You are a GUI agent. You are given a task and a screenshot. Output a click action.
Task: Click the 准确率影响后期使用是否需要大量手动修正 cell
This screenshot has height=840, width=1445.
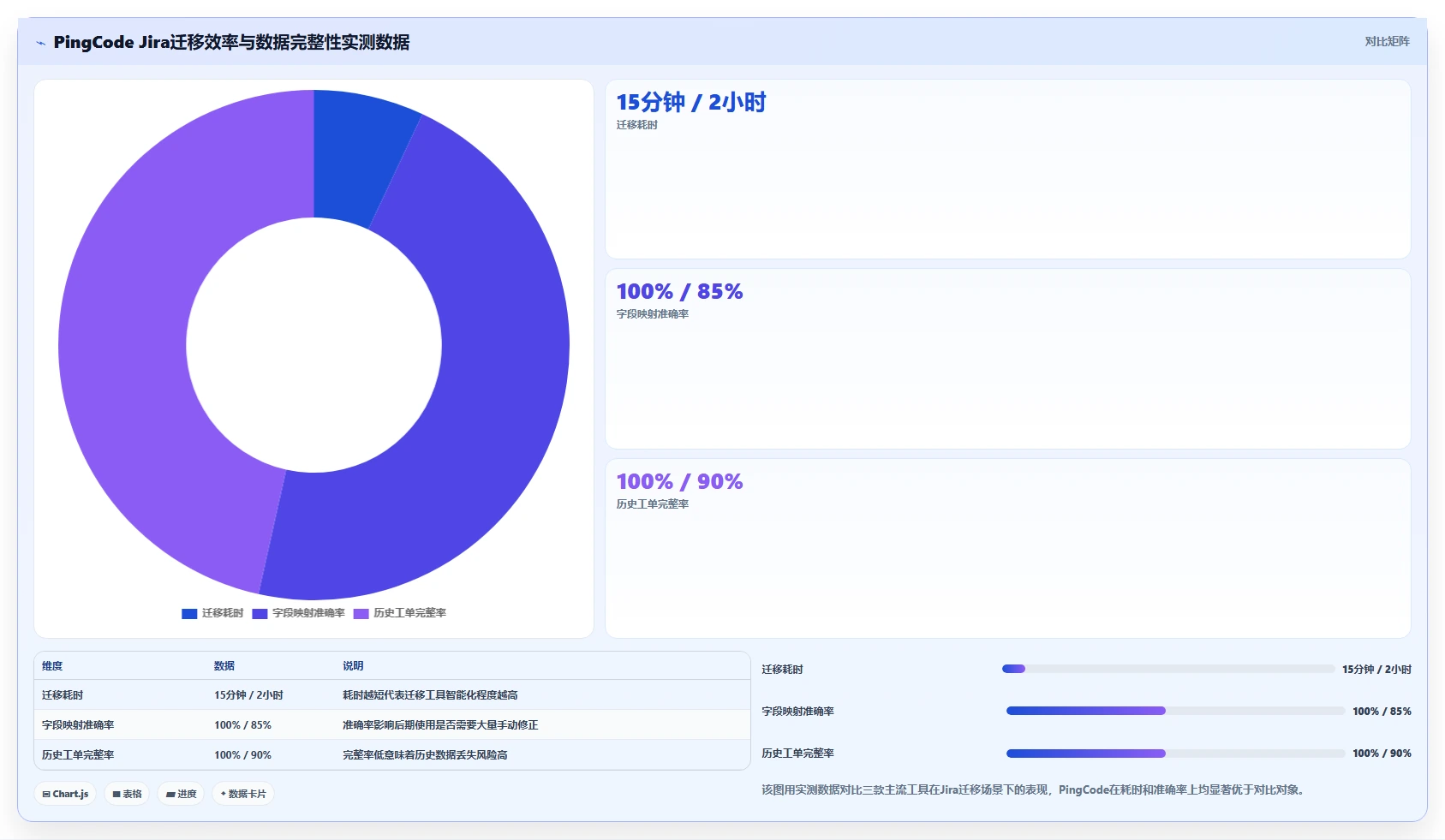click(440, 725)
